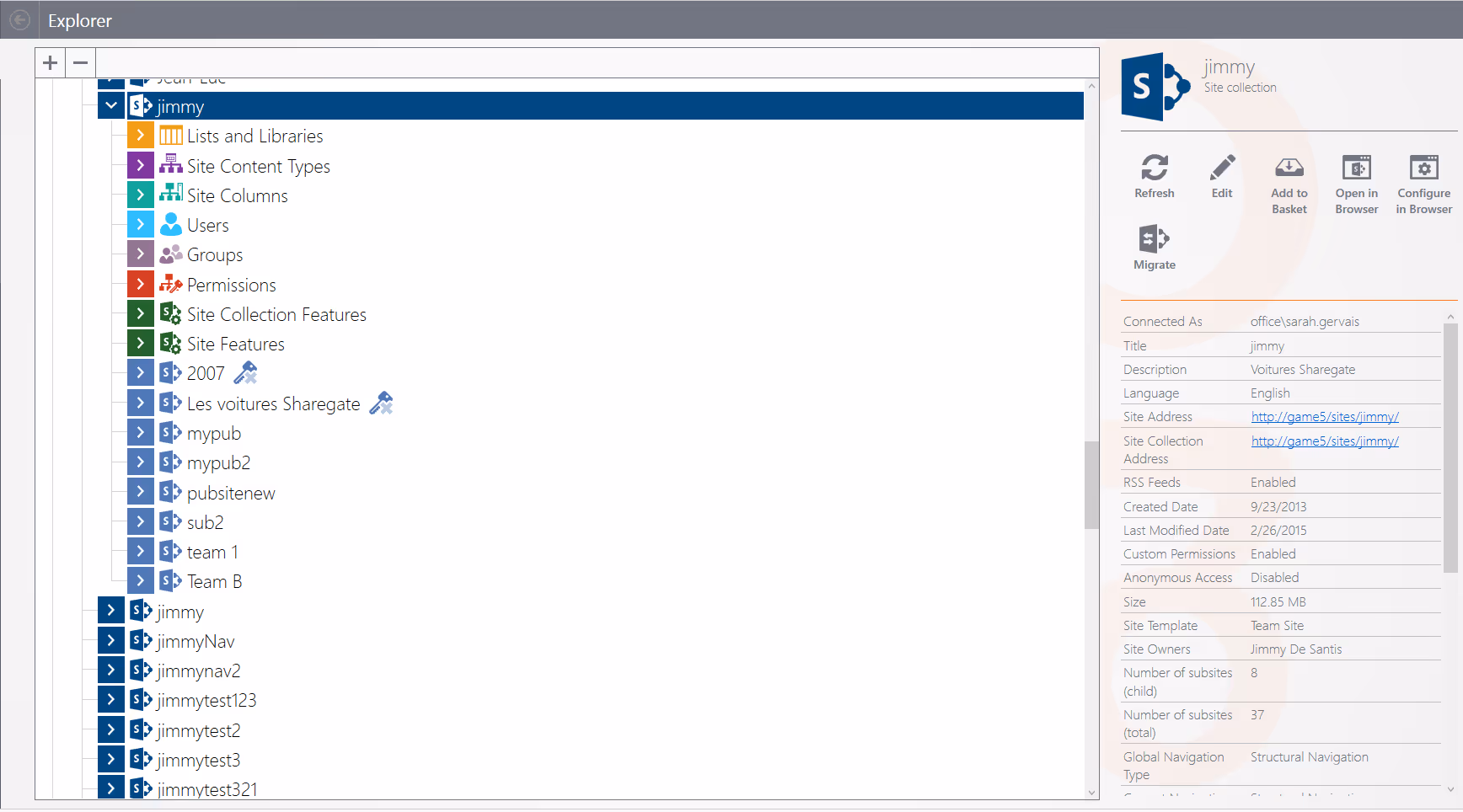This screenshot has width=1463, height=812.
Task: Expand the Site Collection Features node
Action: (141, 313)
